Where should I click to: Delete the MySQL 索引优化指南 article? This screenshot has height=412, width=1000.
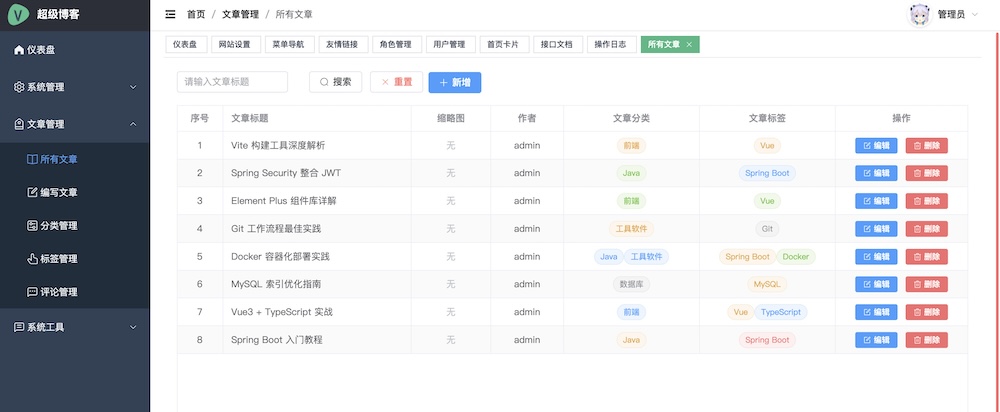(926, 284)
